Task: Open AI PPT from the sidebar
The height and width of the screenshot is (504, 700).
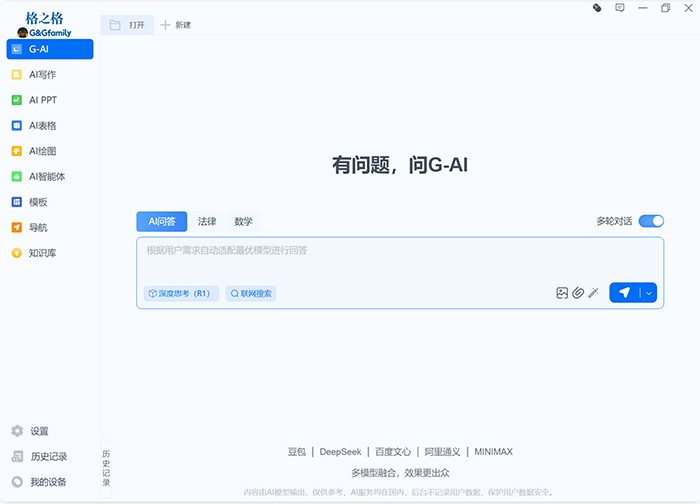Action: (x=42, y=100)
